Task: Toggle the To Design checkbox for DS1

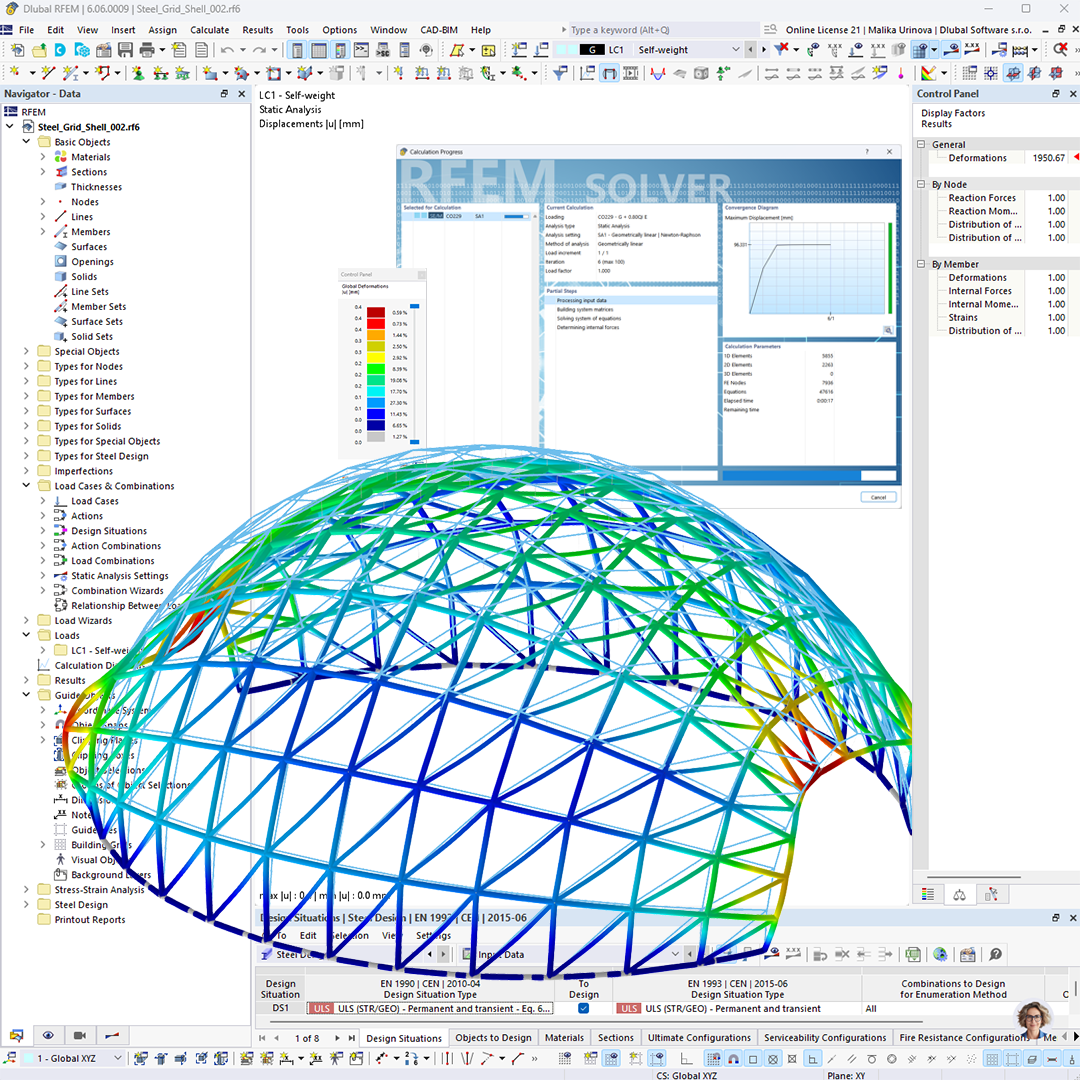Action: pyautogui.click(x=583, y=1008)
